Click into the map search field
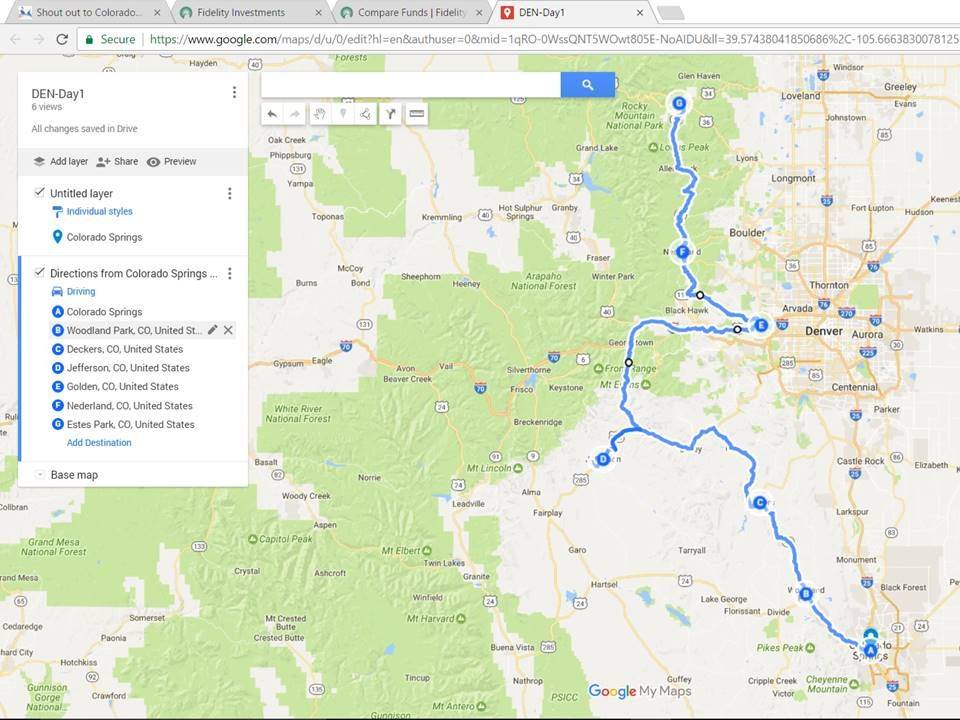The image size is (960, 720). click(x=411, y=84)
